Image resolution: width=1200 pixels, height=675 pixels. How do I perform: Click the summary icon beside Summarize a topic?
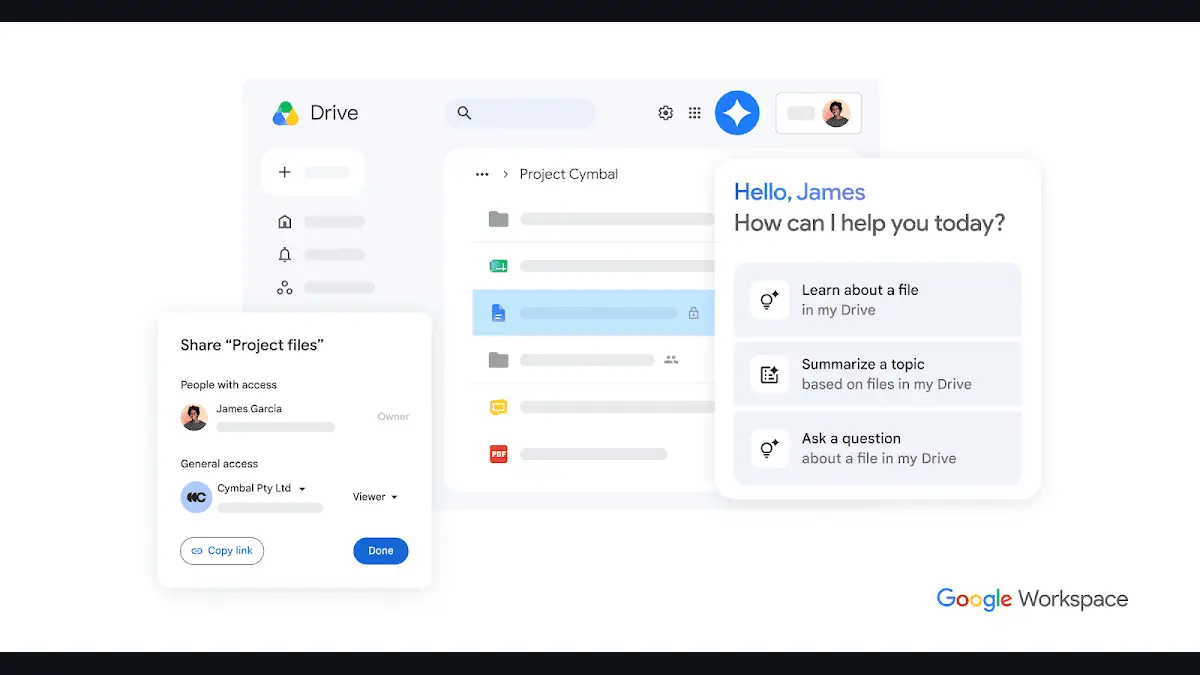point(769,375)
